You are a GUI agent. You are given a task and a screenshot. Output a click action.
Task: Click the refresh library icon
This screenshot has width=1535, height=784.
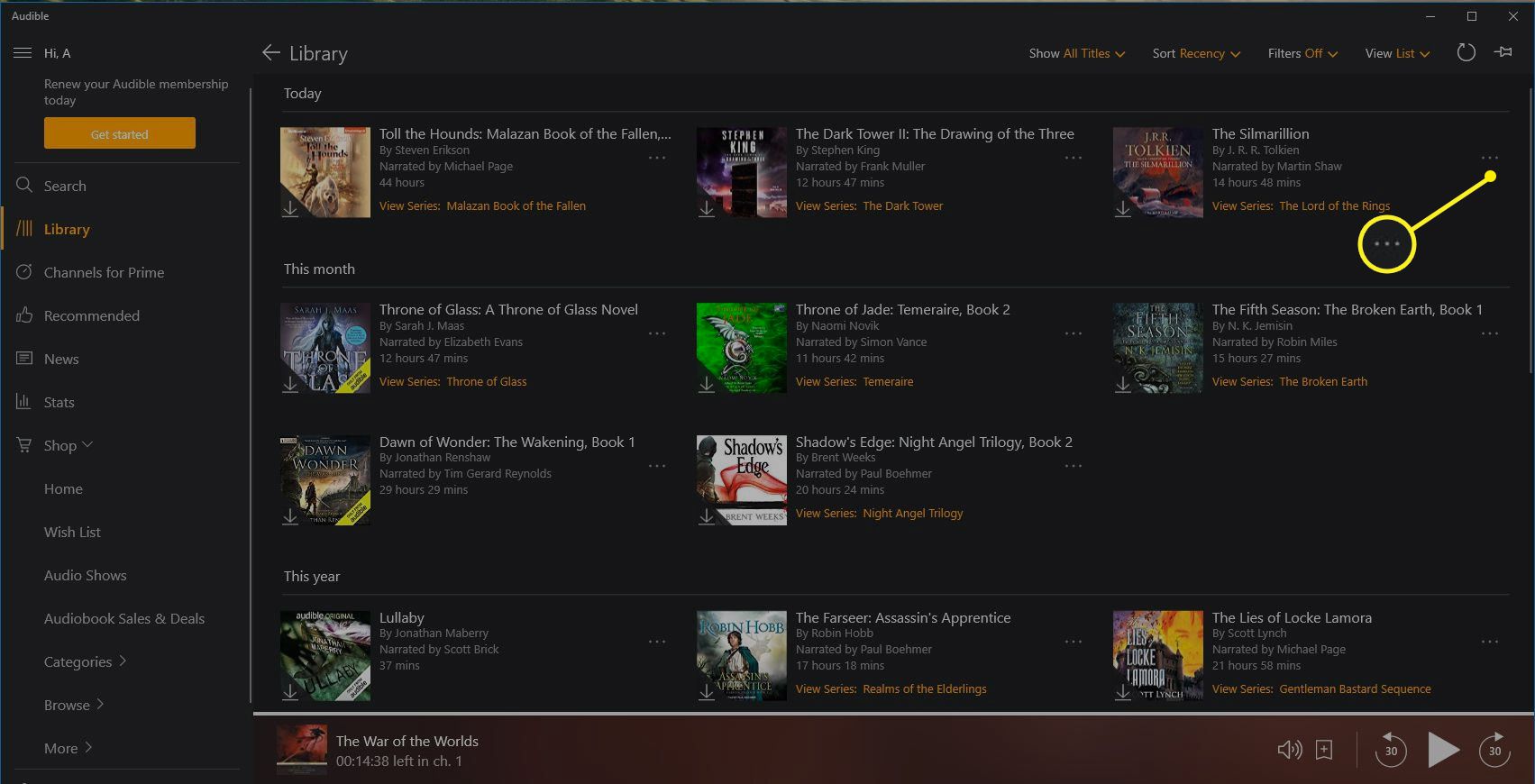coord(1466,53)
